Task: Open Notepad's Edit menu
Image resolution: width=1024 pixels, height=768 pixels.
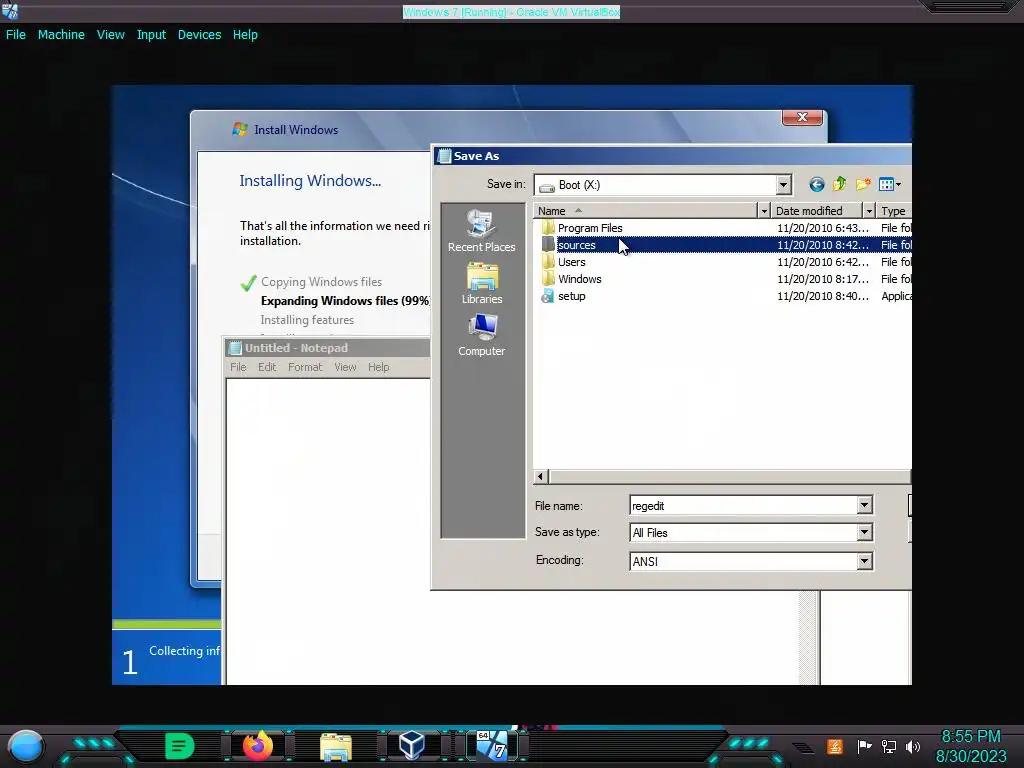Action: (x=266, y=367)
